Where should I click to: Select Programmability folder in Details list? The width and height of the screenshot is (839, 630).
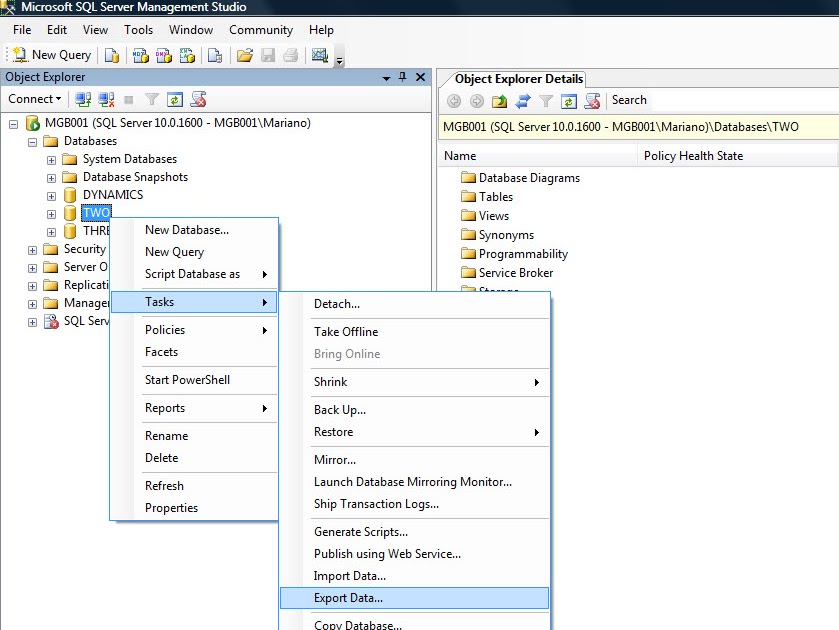514,254
